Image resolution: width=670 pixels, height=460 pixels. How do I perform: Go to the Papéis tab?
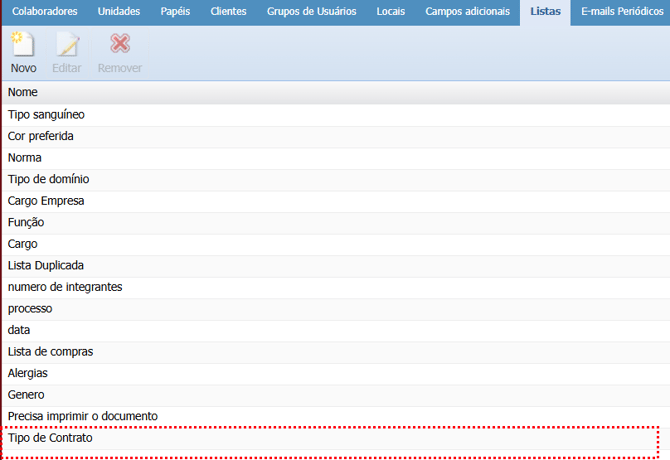175,12
